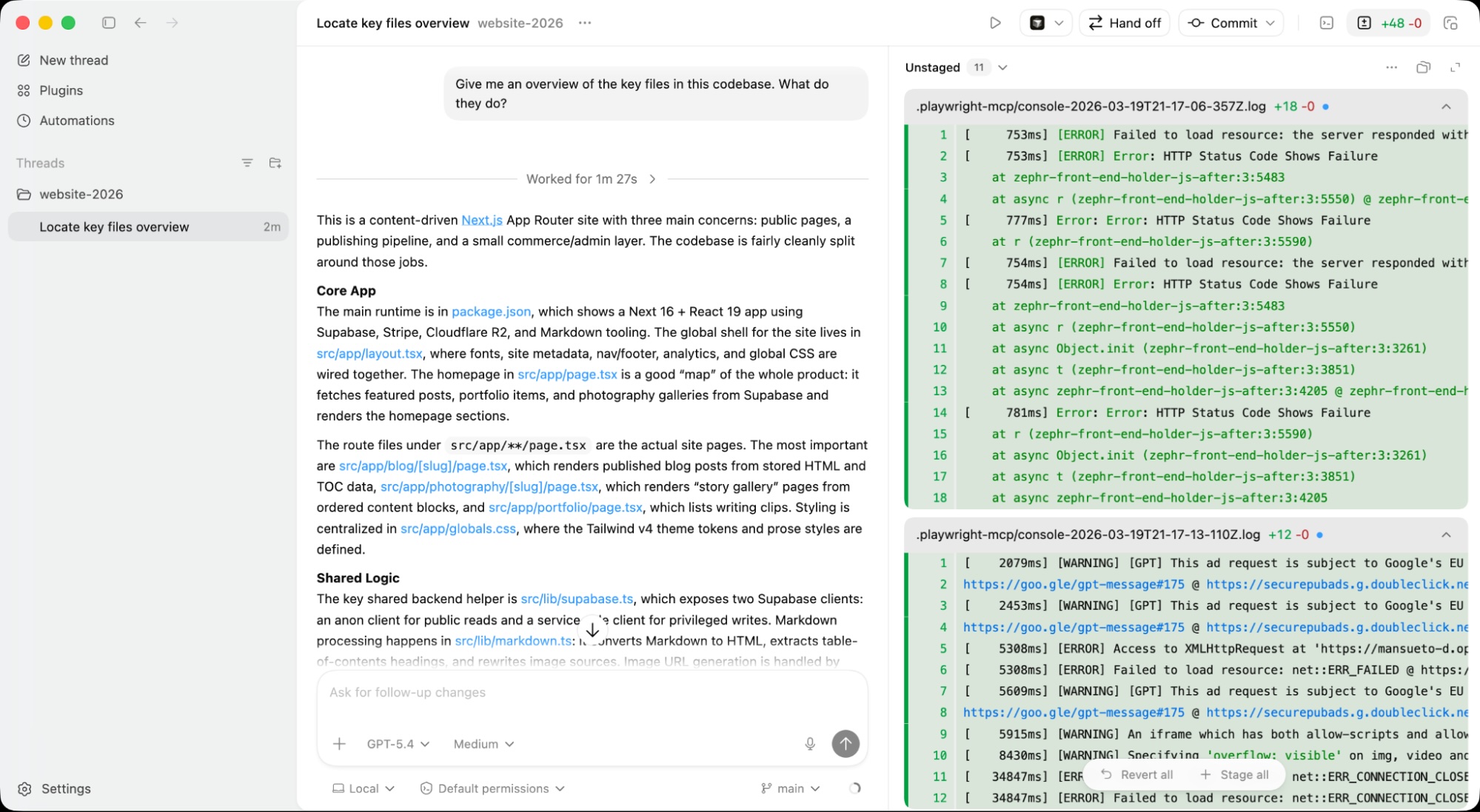Activate the microphone input icon
This screenshot has height=812, width=1480.
(810, 744)
